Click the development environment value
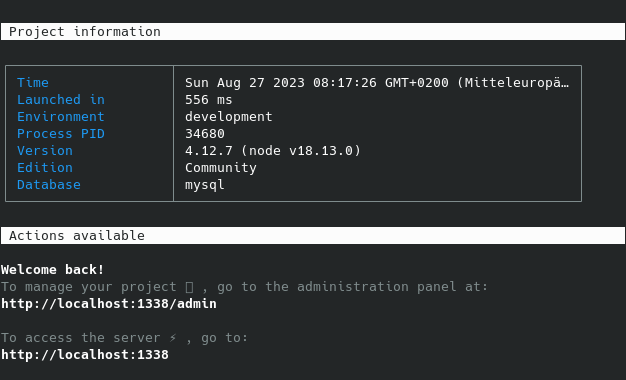Image resolution: width=626 pixels, height=380 pixels. 228,117
